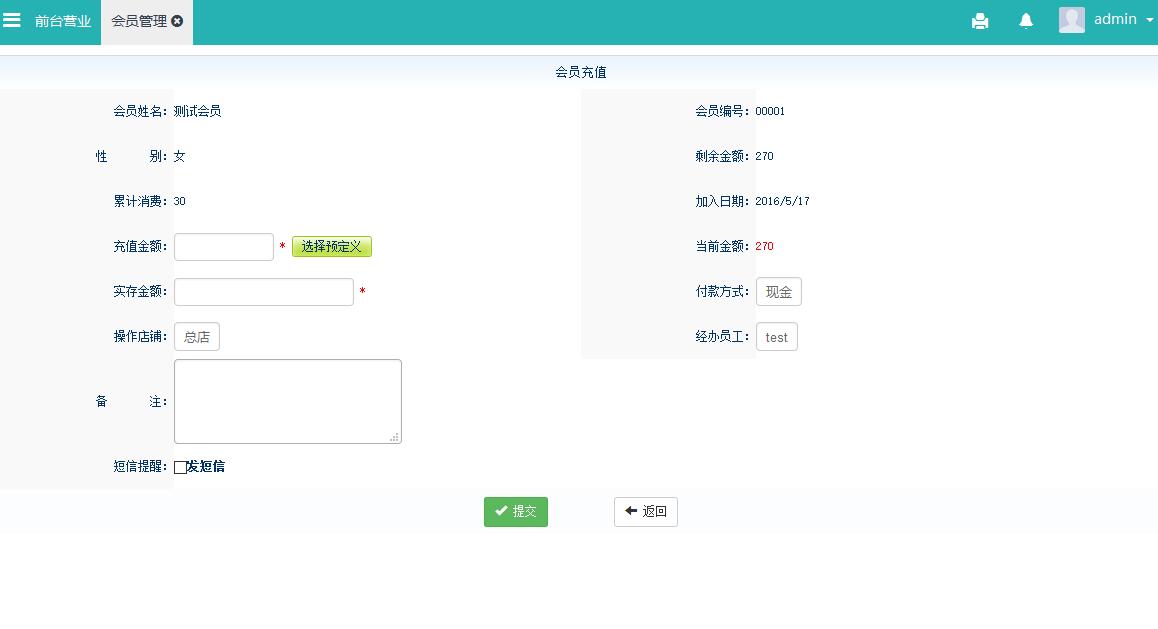Submit the form with 提交
The height and width of the screenshot is (629, 1158).
tap(516, 512)
